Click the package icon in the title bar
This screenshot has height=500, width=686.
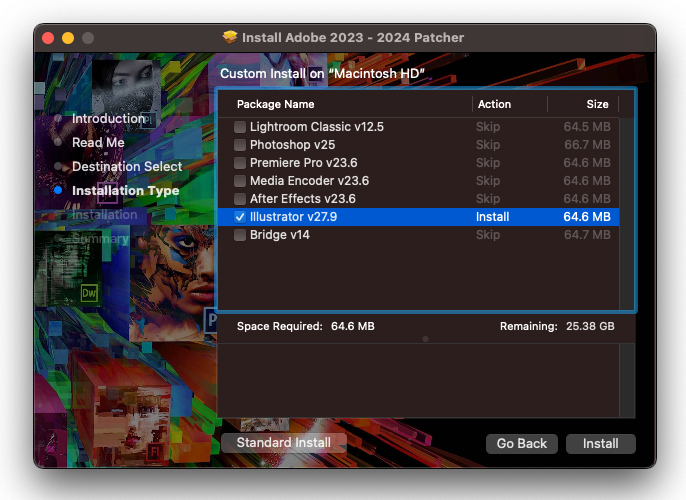pos(230,37)
